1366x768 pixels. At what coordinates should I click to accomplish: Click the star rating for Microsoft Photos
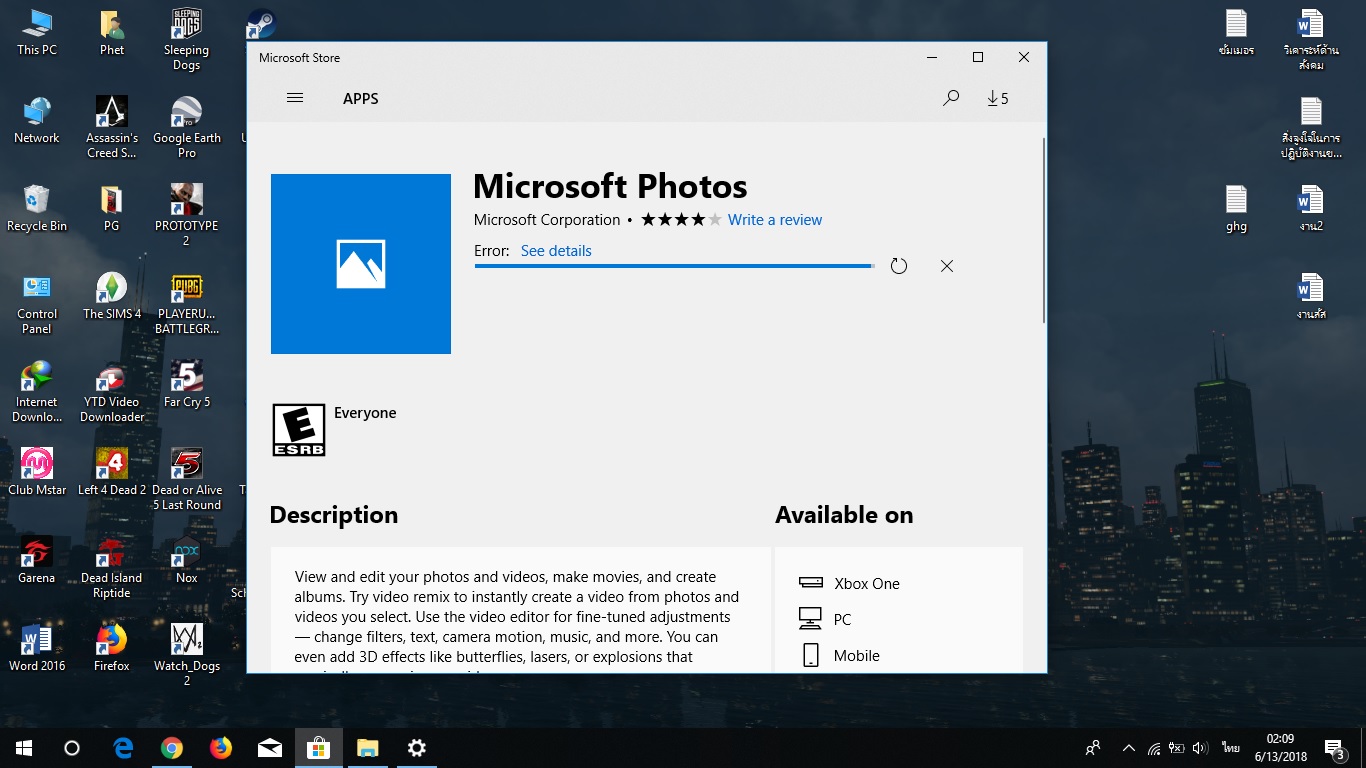click(681, 220)
